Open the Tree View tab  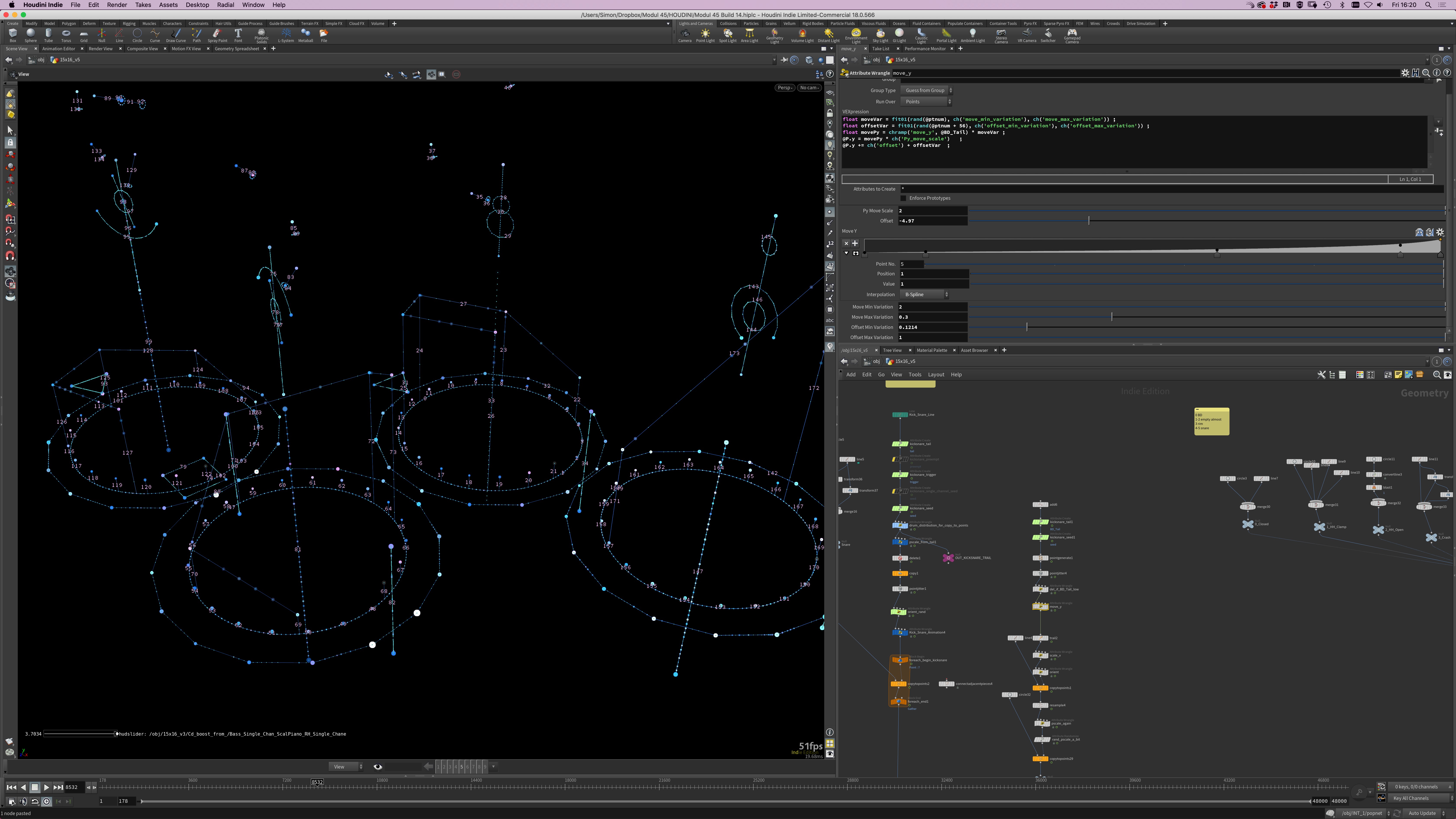pyautogui.click(x=892, y=350)
